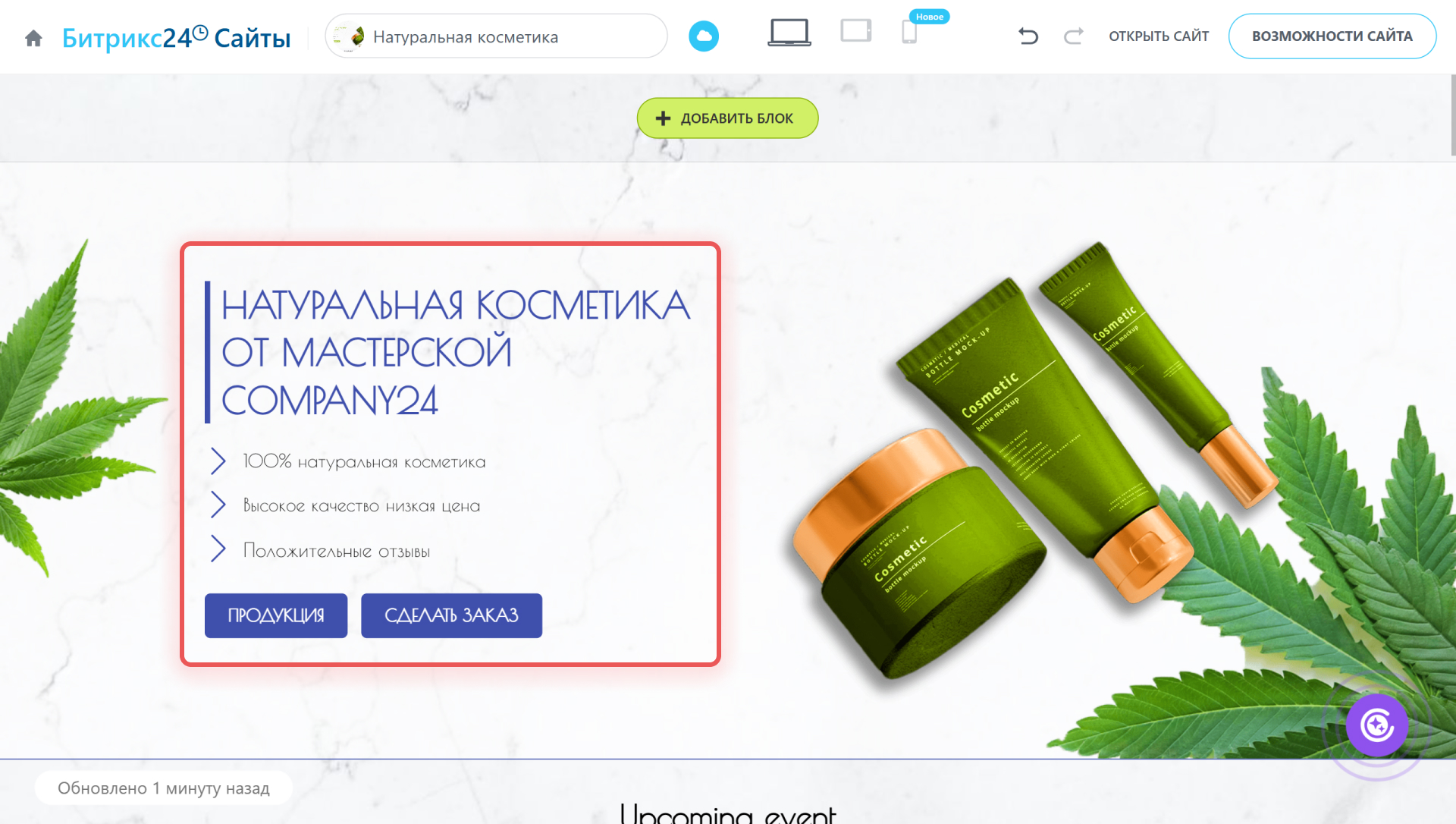Open the site title field Натуральная косметика
This screenshot has width=1456, height=824.
coord(496,36)
